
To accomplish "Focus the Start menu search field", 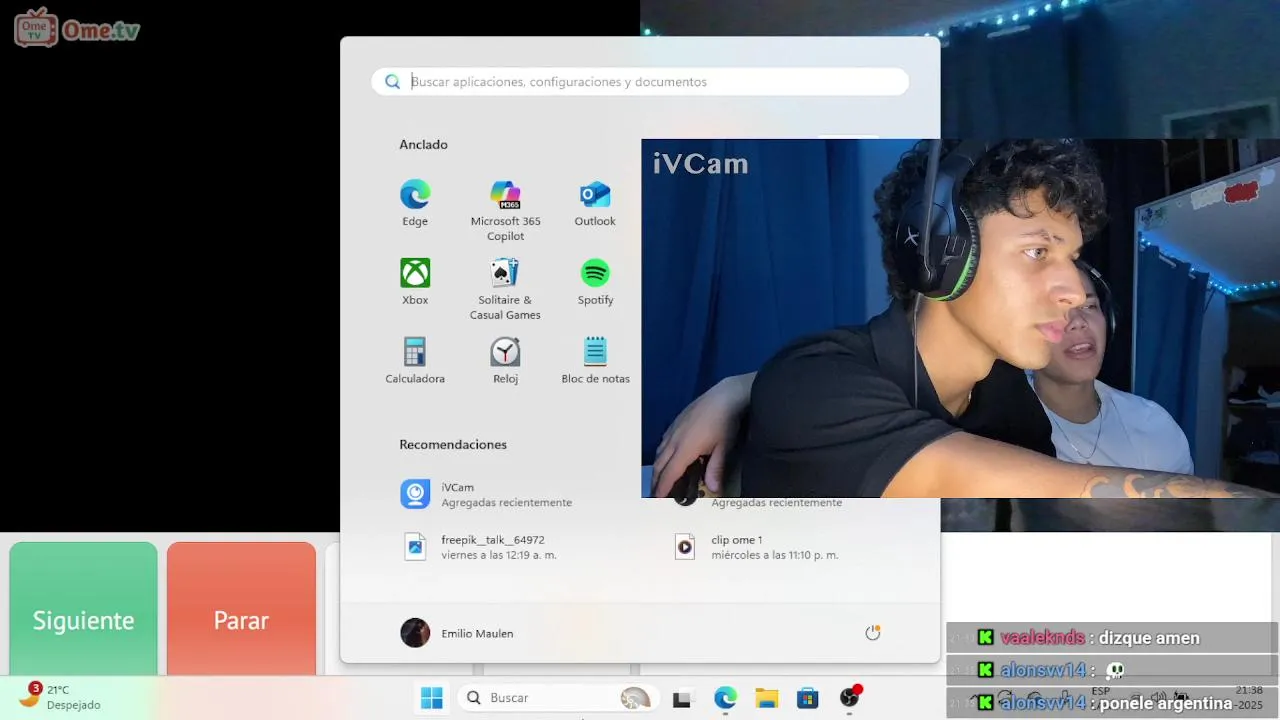I will (x=640, y=82).
